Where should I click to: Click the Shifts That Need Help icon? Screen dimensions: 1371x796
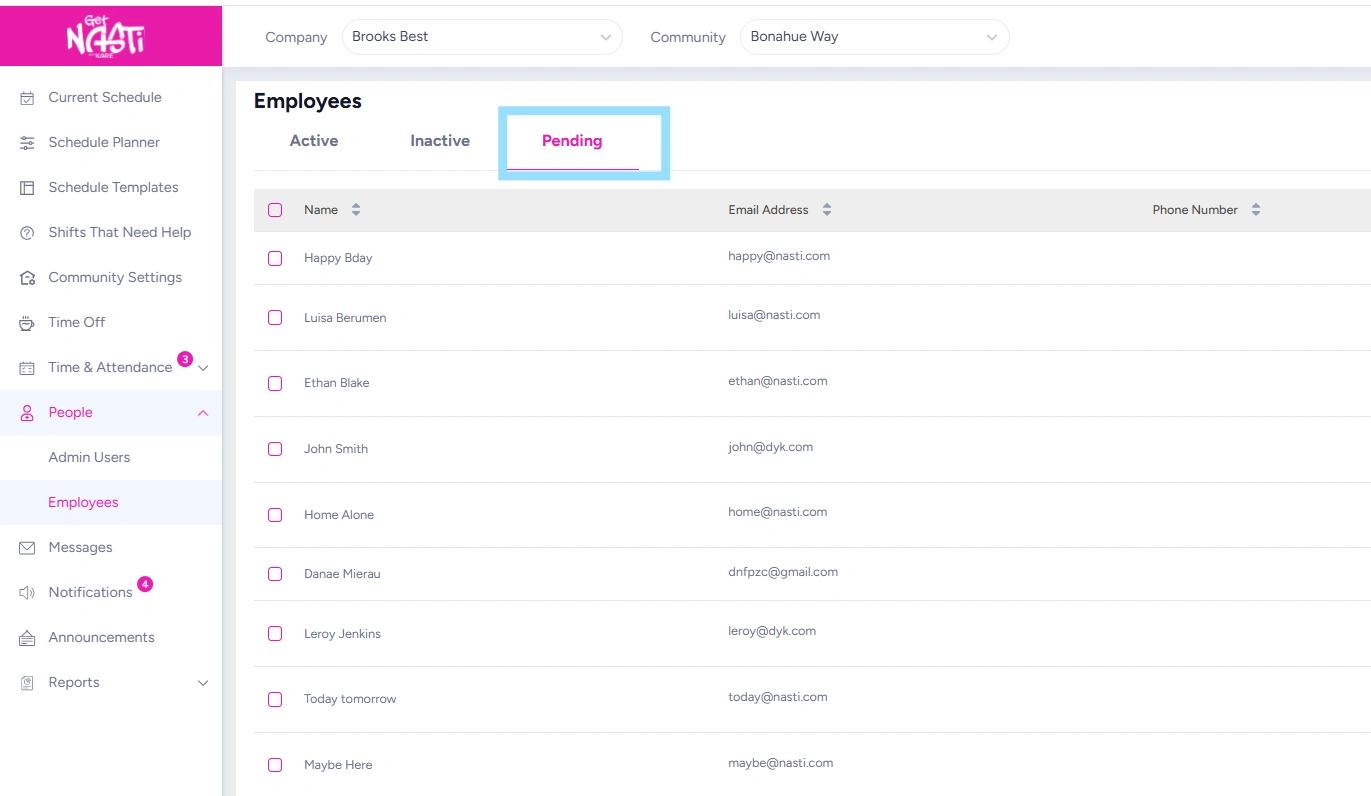pyautogui.click(x=27, y=233)
